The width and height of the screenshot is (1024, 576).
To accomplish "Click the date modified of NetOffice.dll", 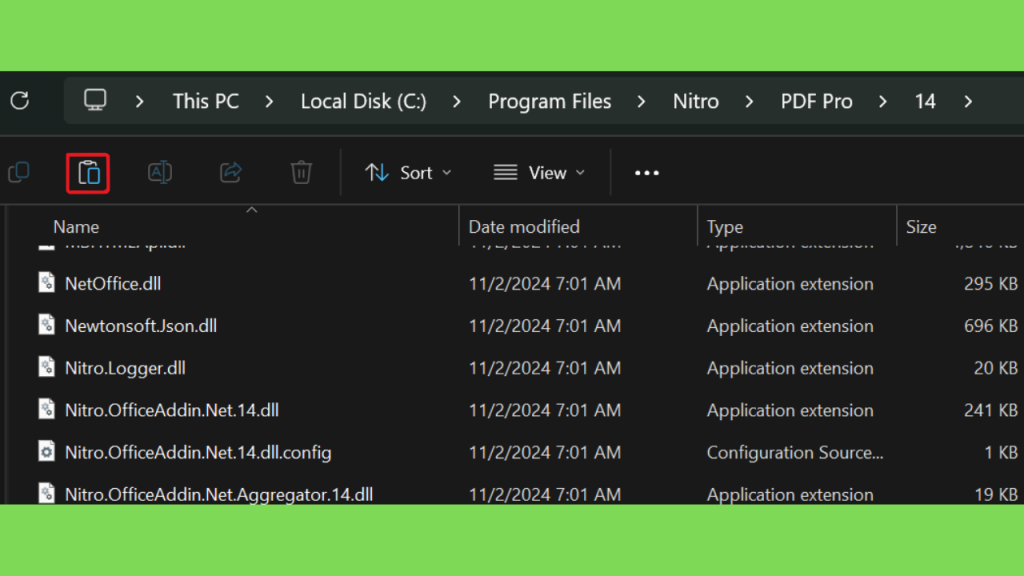I will pos(545,283).
